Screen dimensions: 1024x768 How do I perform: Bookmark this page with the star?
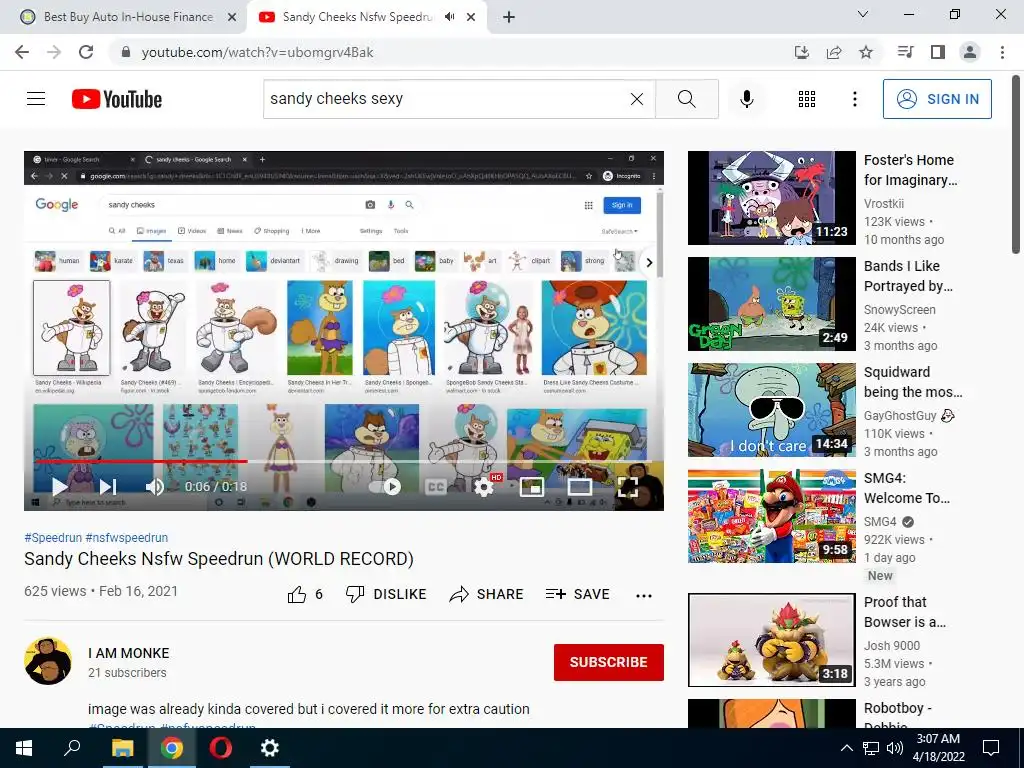point(866,52)
